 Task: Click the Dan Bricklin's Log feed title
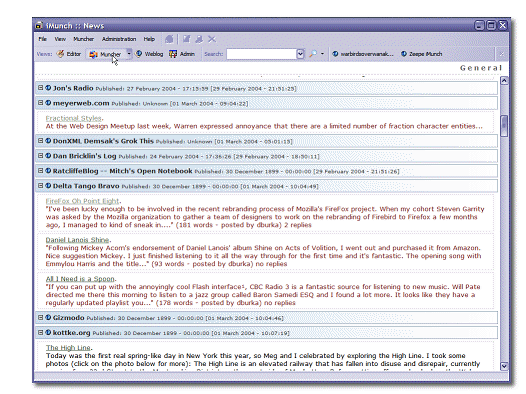pyautogui.click(x=84, y=156)
